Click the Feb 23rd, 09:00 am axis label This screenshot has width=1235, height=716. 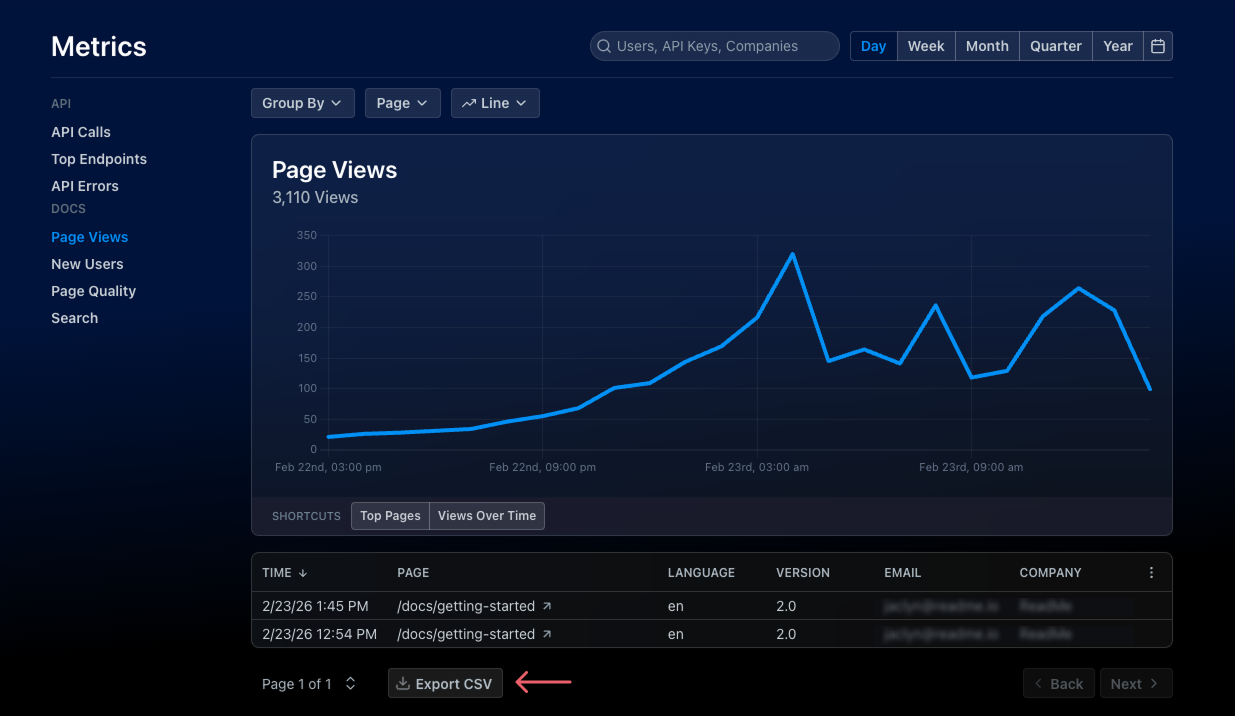pyautogui.click(x=971, y=467)
